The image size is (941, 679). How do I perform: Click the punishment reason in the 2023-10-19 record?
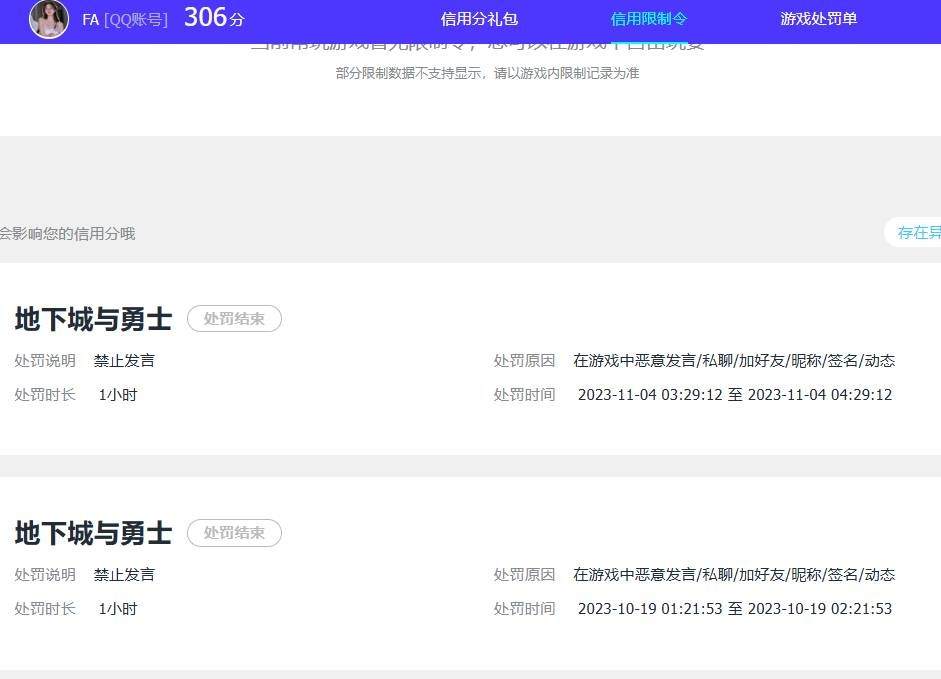(734, 575)
